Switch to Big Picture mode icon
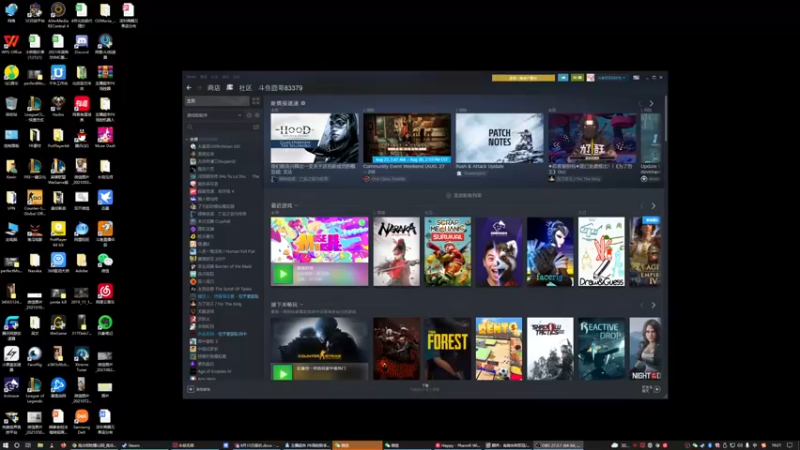 (636, 78)
